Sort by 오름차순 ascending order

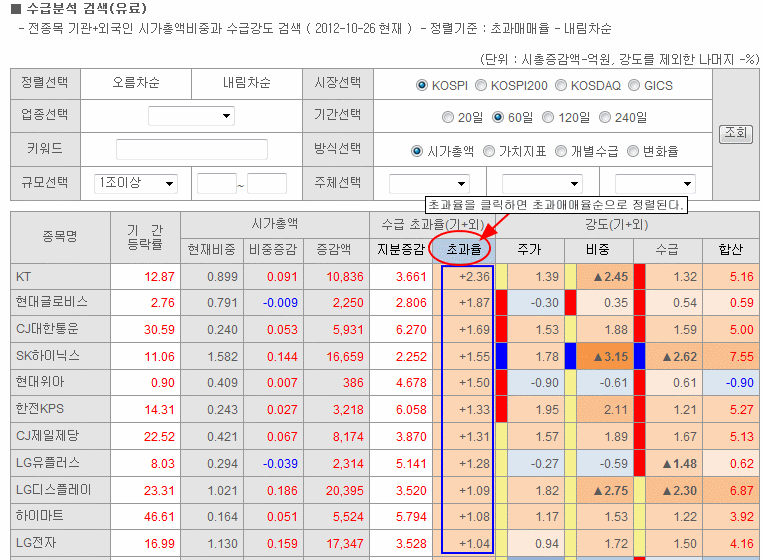(136, 83)
